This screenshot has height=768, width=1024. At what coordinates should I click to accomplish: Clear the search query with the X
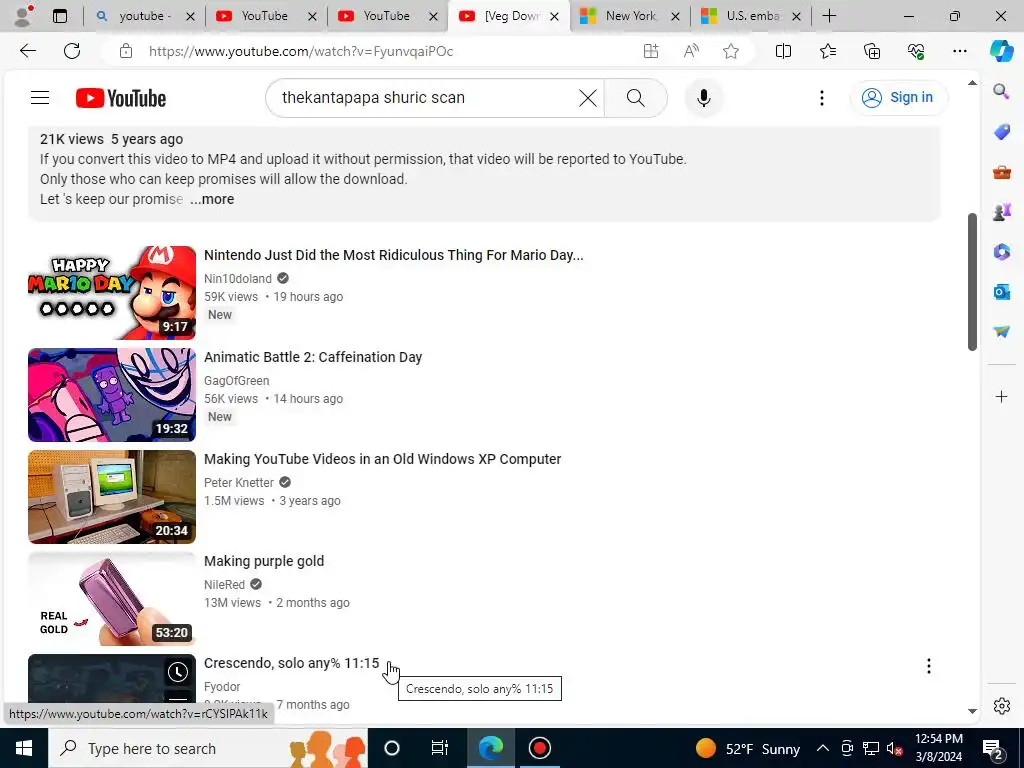[x=587, y=98]
